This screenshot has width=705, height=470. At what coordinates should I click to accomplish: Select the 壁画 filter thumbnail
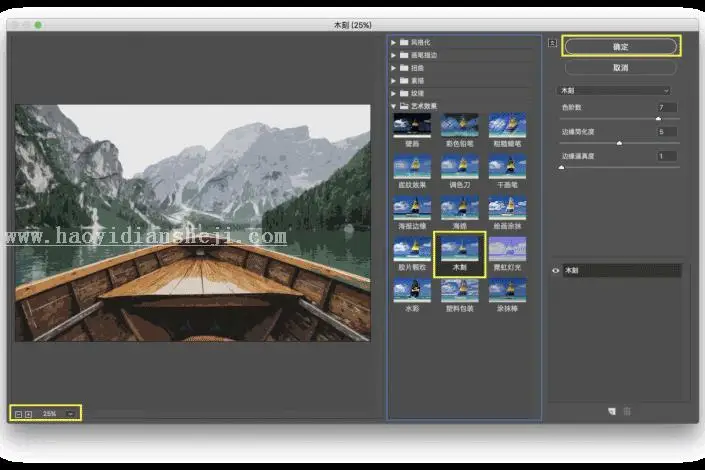[x=412, y=125]
